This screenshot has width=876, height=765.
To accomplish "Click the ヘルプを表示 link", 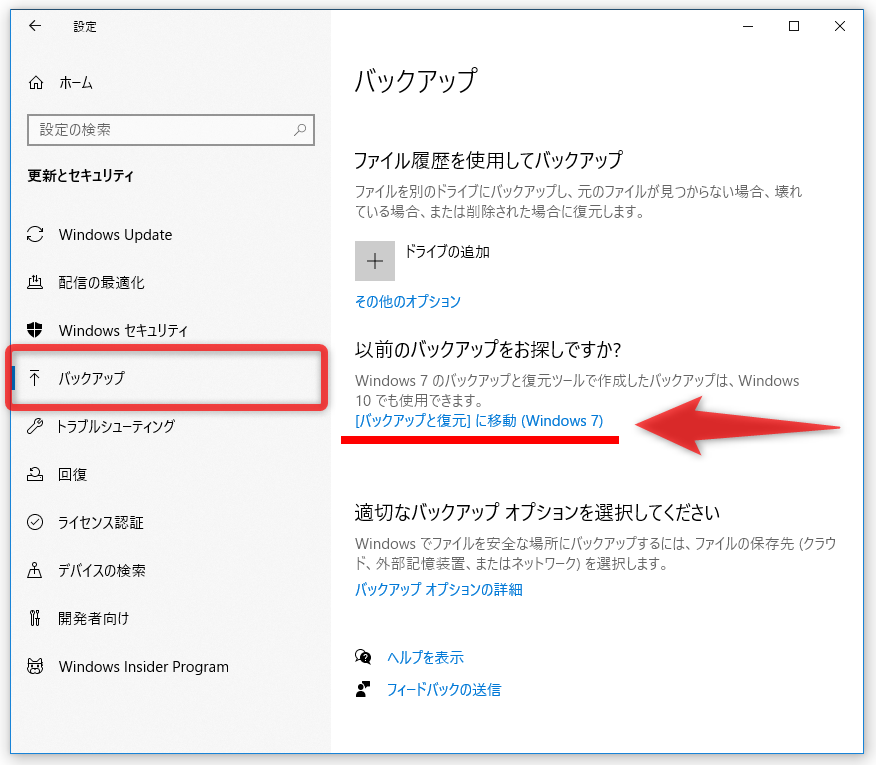I will pos(426,657).
